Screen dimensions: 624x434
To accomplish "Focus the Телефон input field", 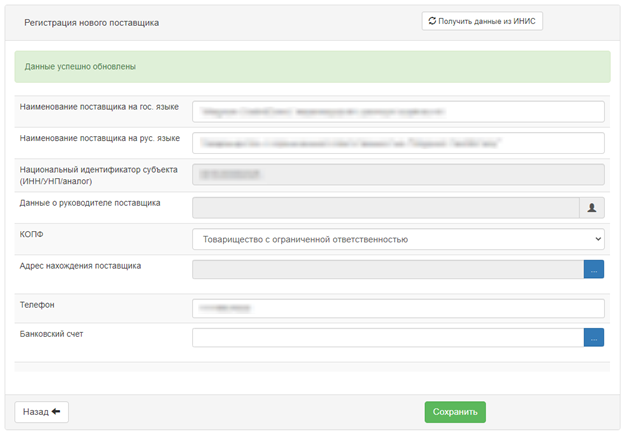I will (x=398, y=308).
